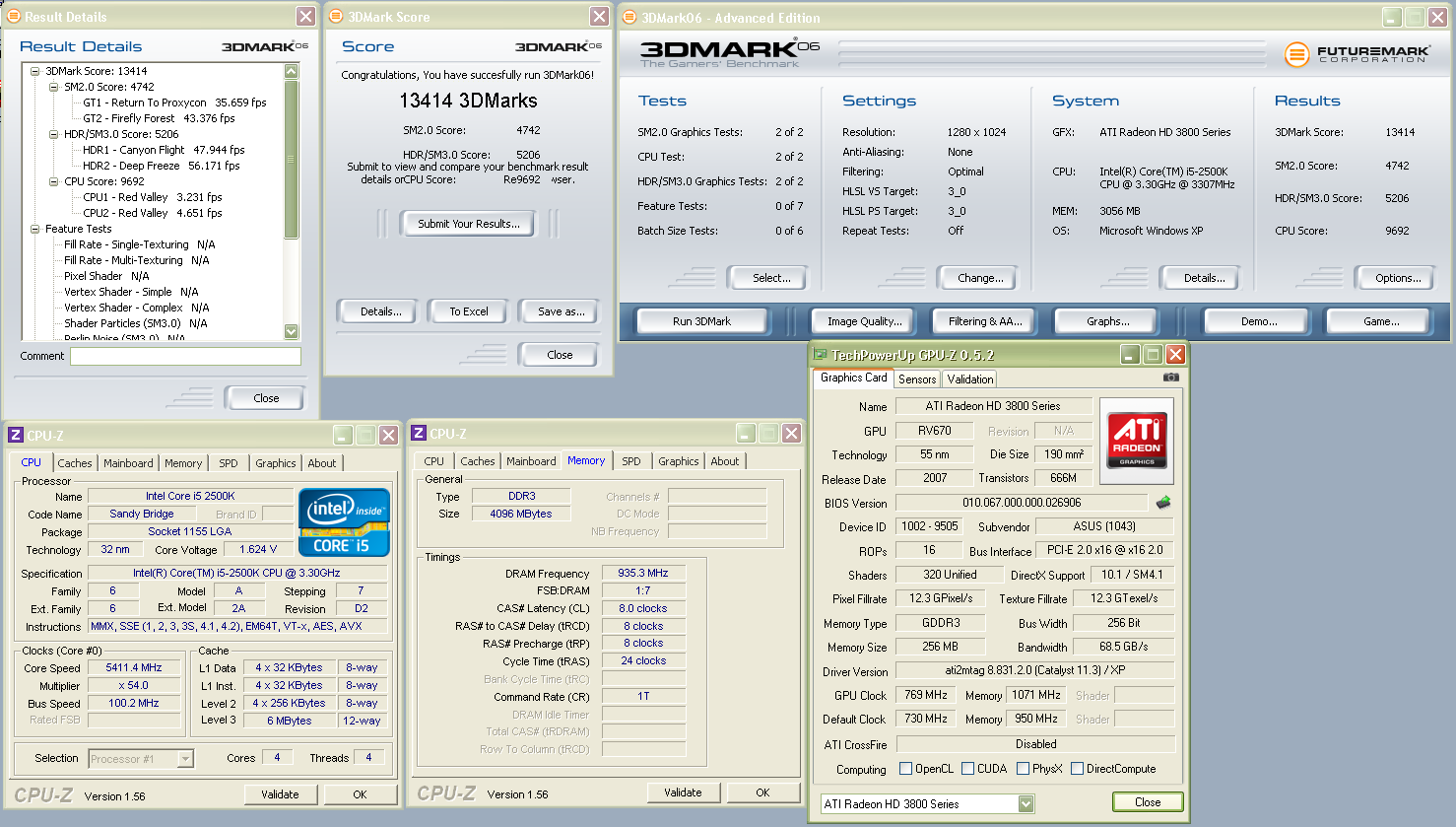Toggle the CUDA checkbox
Viewport: 1456px width, 827px height.
coord(968,769)
